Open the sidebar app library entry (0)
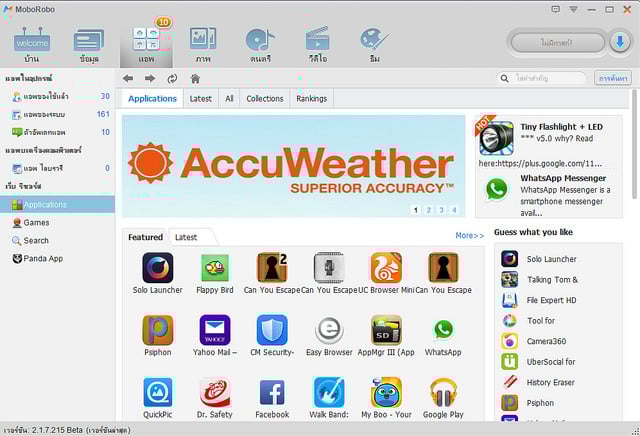The width and height of the screenshot is (640, 436). pos(57,168)
